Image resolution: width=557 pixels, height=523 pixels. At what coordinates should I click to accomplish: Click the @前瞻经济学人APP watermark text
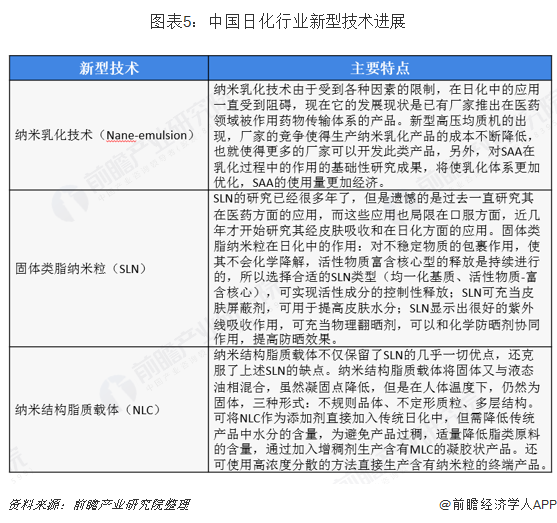click(x=498, y=505)
